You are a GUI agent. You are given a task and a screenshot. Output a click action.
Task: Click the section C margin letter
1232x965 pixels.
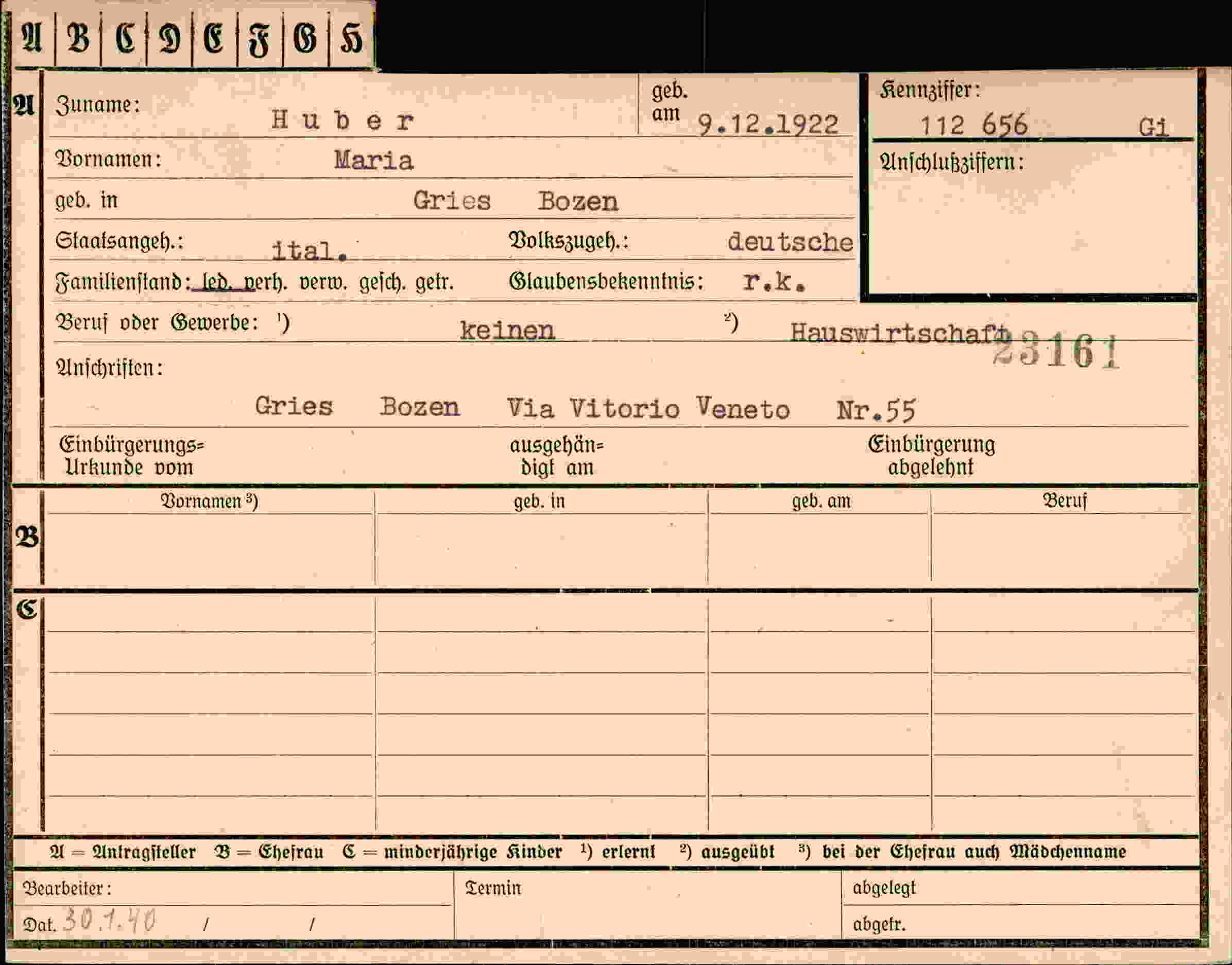click(27, 609)
